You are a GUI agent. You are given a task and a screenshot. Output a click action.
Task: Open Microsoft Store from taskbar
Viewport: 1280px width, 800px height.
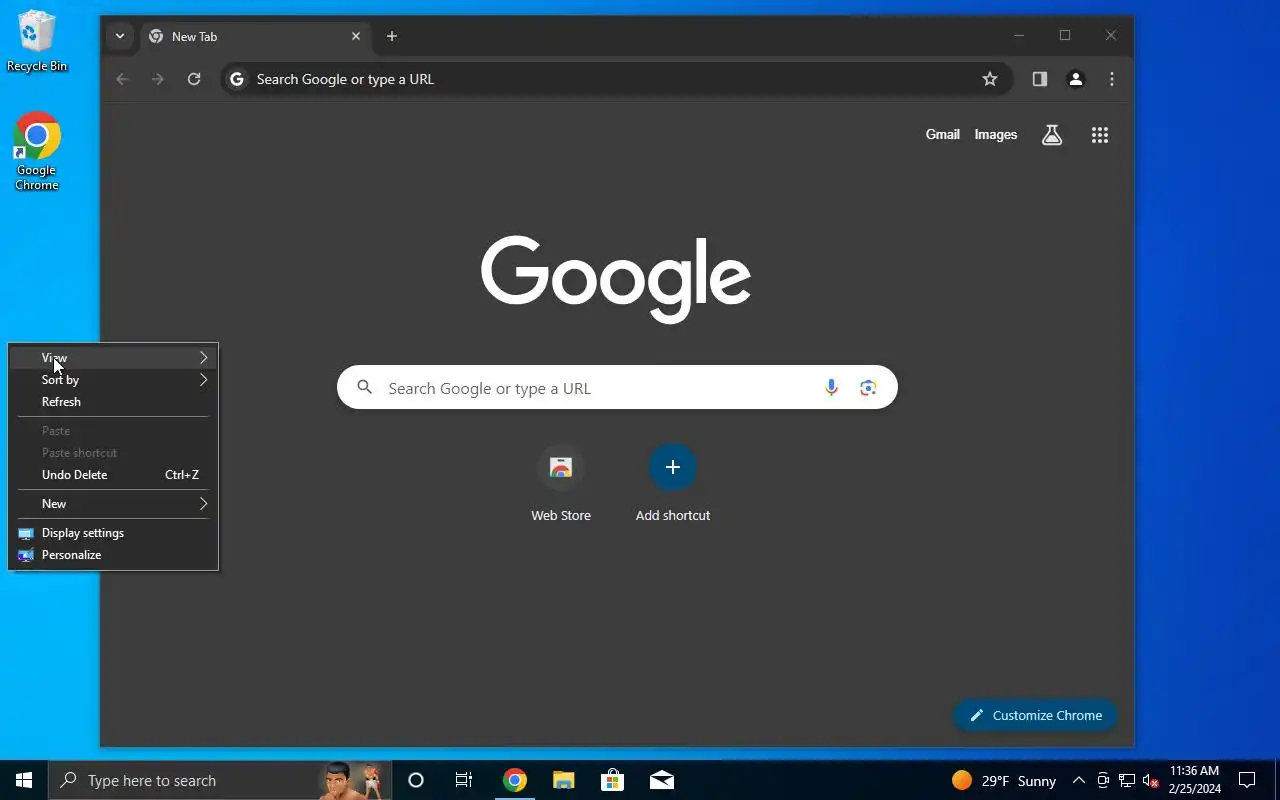(x=612, y=780)
